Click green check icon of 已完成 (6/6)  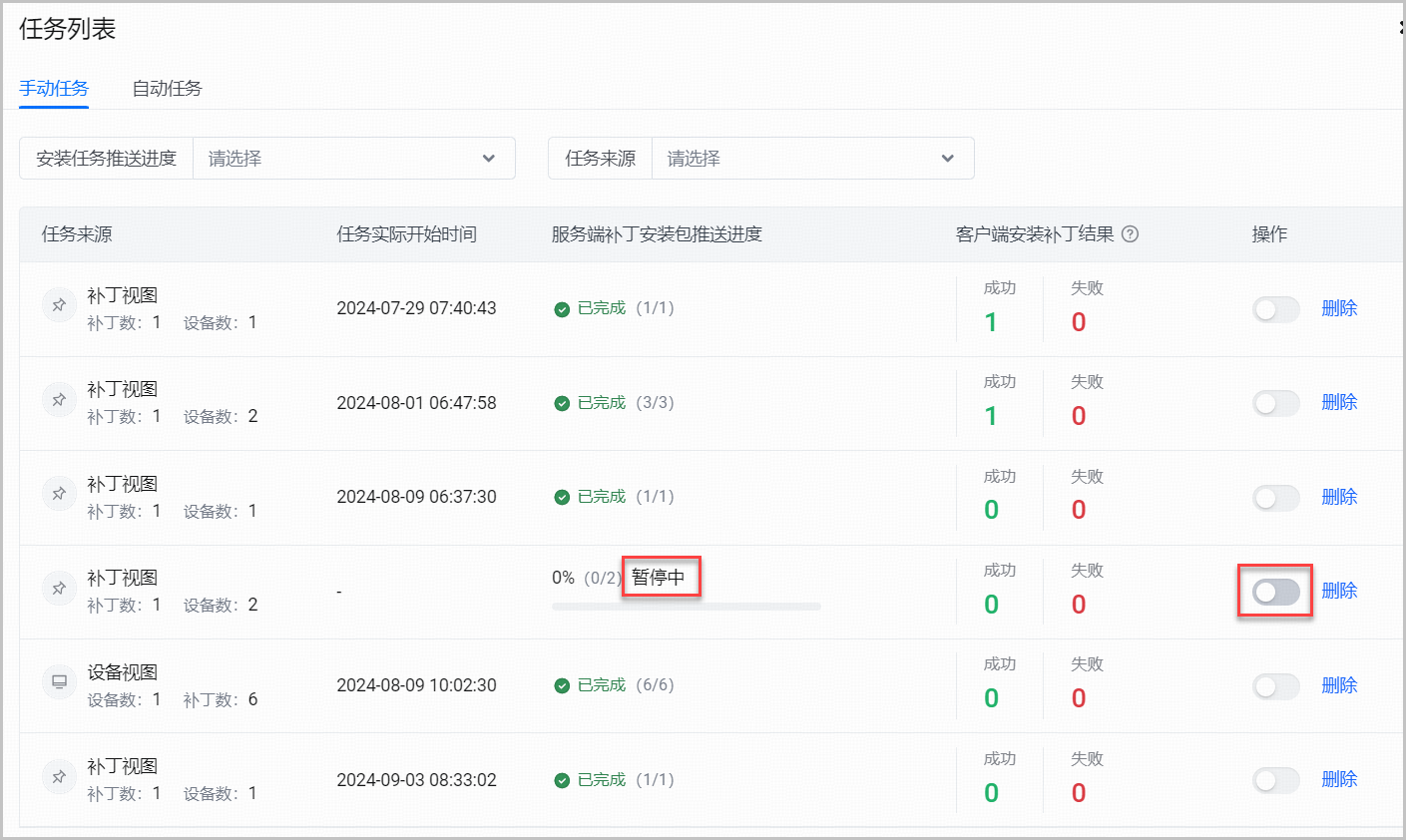point(562,685)
